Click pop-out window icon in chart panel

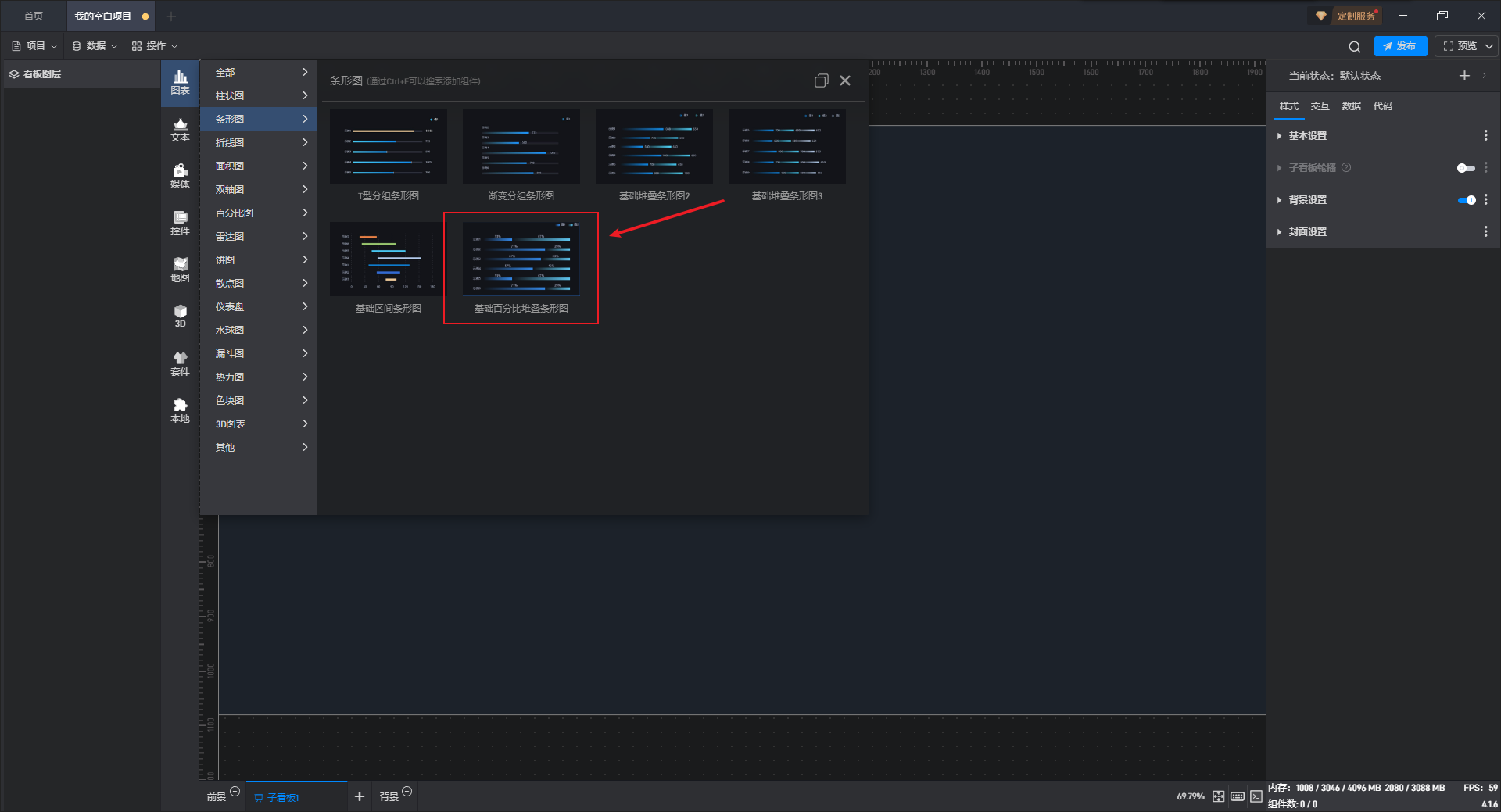click(821, 80)
